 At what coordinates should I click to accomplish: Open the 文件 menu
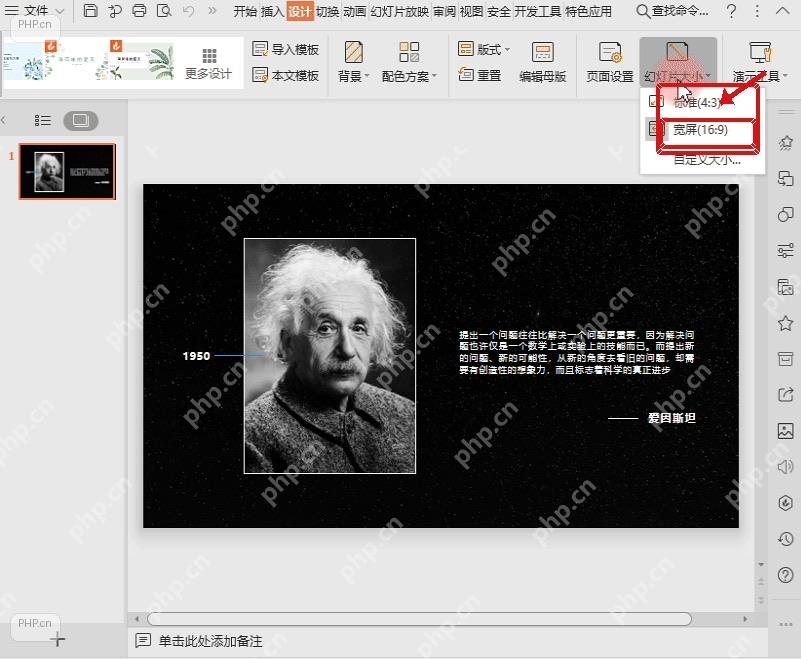36,11
